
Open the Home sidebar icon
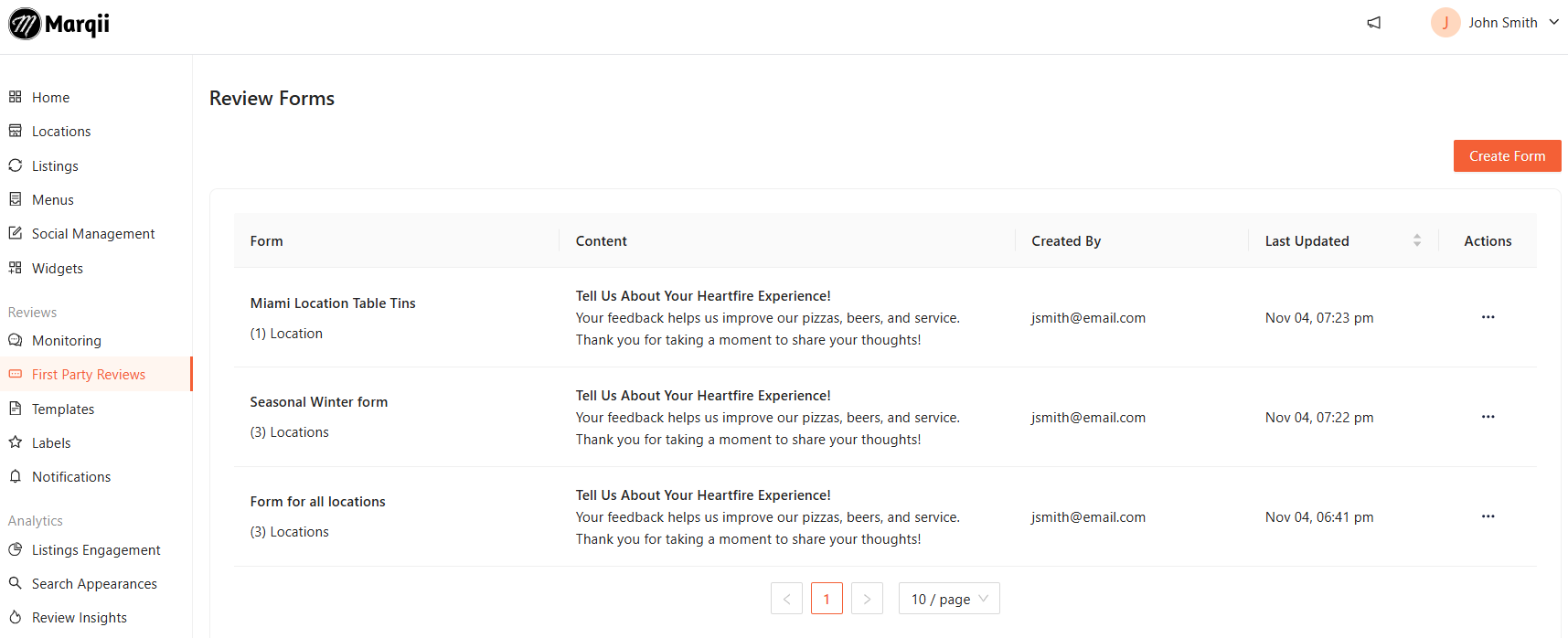click(x=16, y=97)
